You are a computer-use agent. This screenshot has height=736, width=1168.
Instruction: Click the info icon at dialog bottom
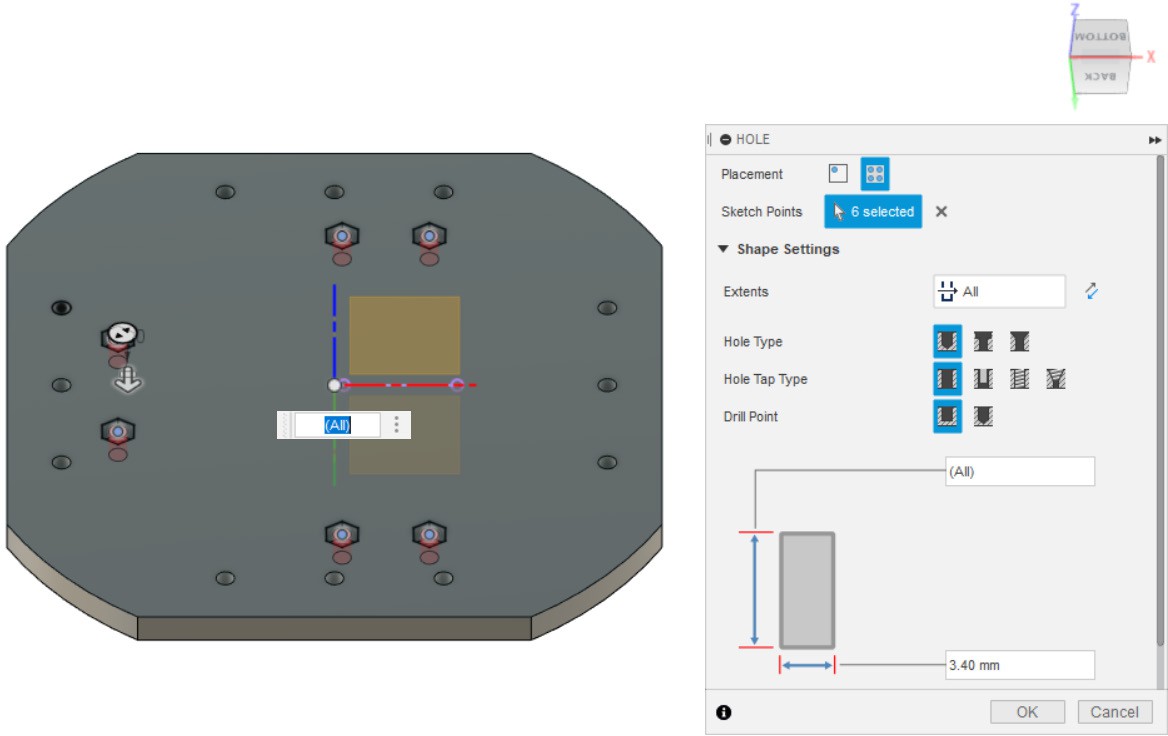tap(724, 712)
